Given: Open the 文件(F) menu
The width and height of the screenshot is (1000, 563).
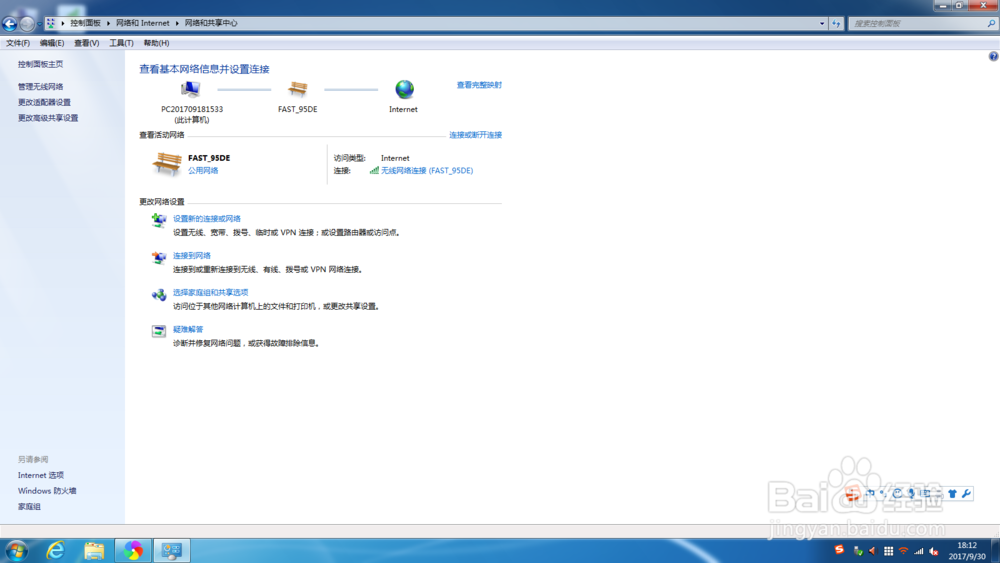Looking at the screenshot, I should pos(18,43).
